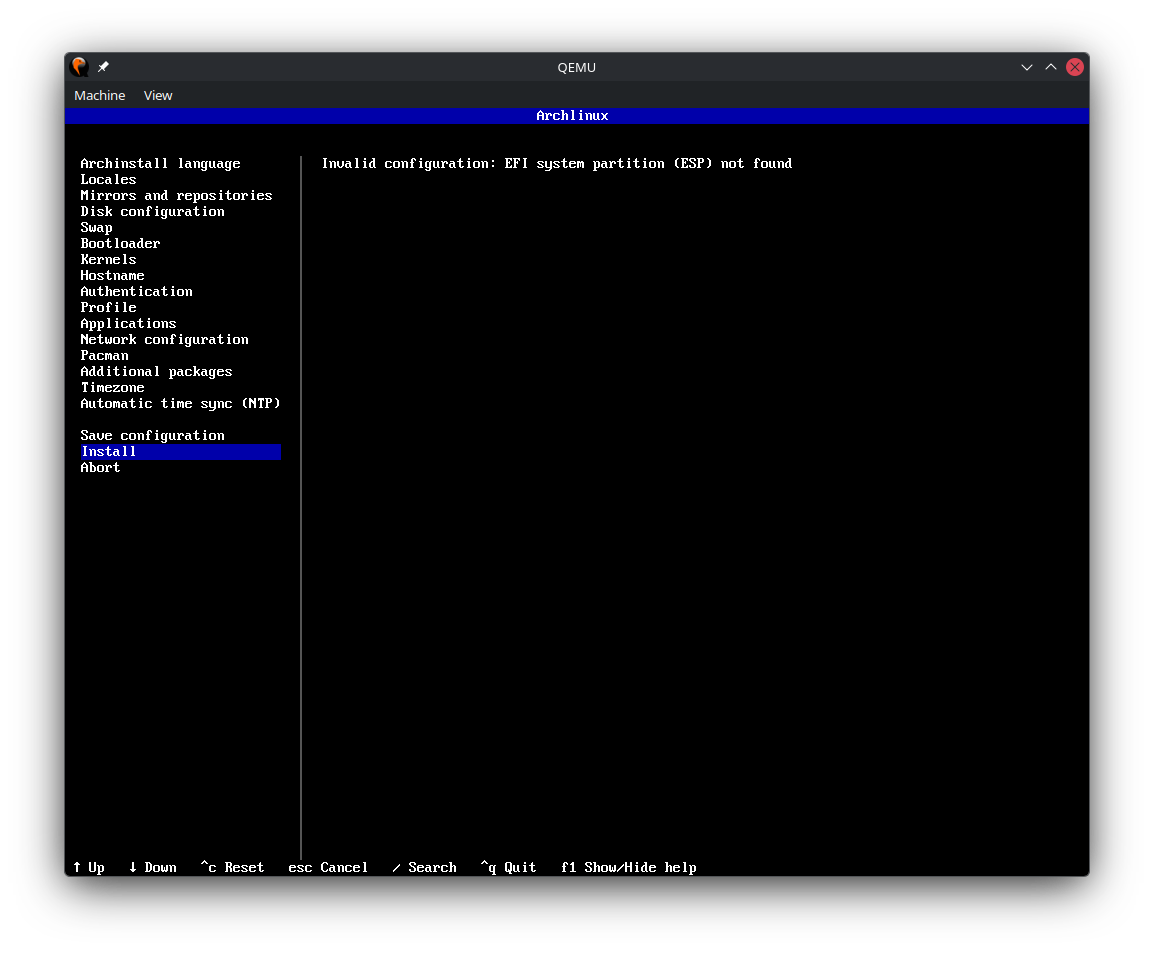Select the Swap menu entry
The image size is (1154, 953).
pos(96,227)
